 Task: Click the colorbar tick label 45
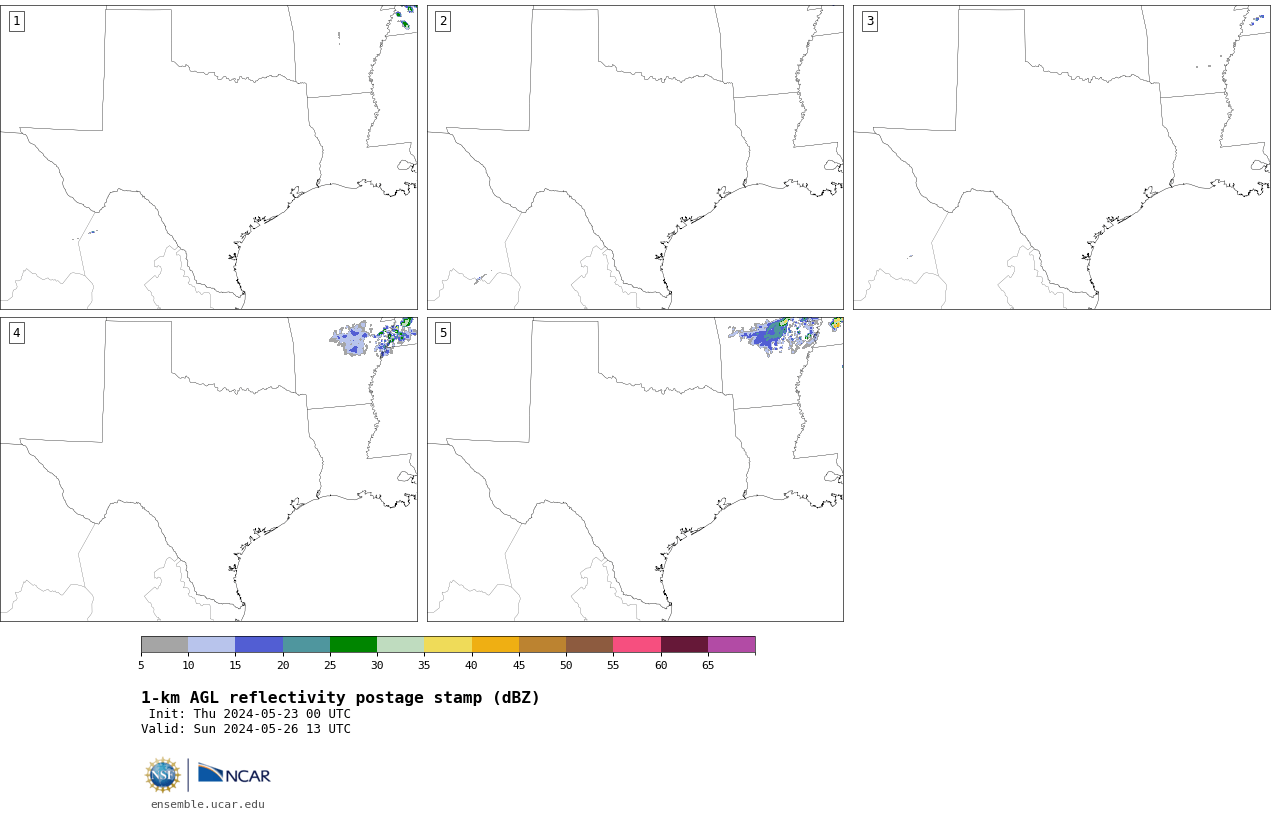click(x=519, y=665)
